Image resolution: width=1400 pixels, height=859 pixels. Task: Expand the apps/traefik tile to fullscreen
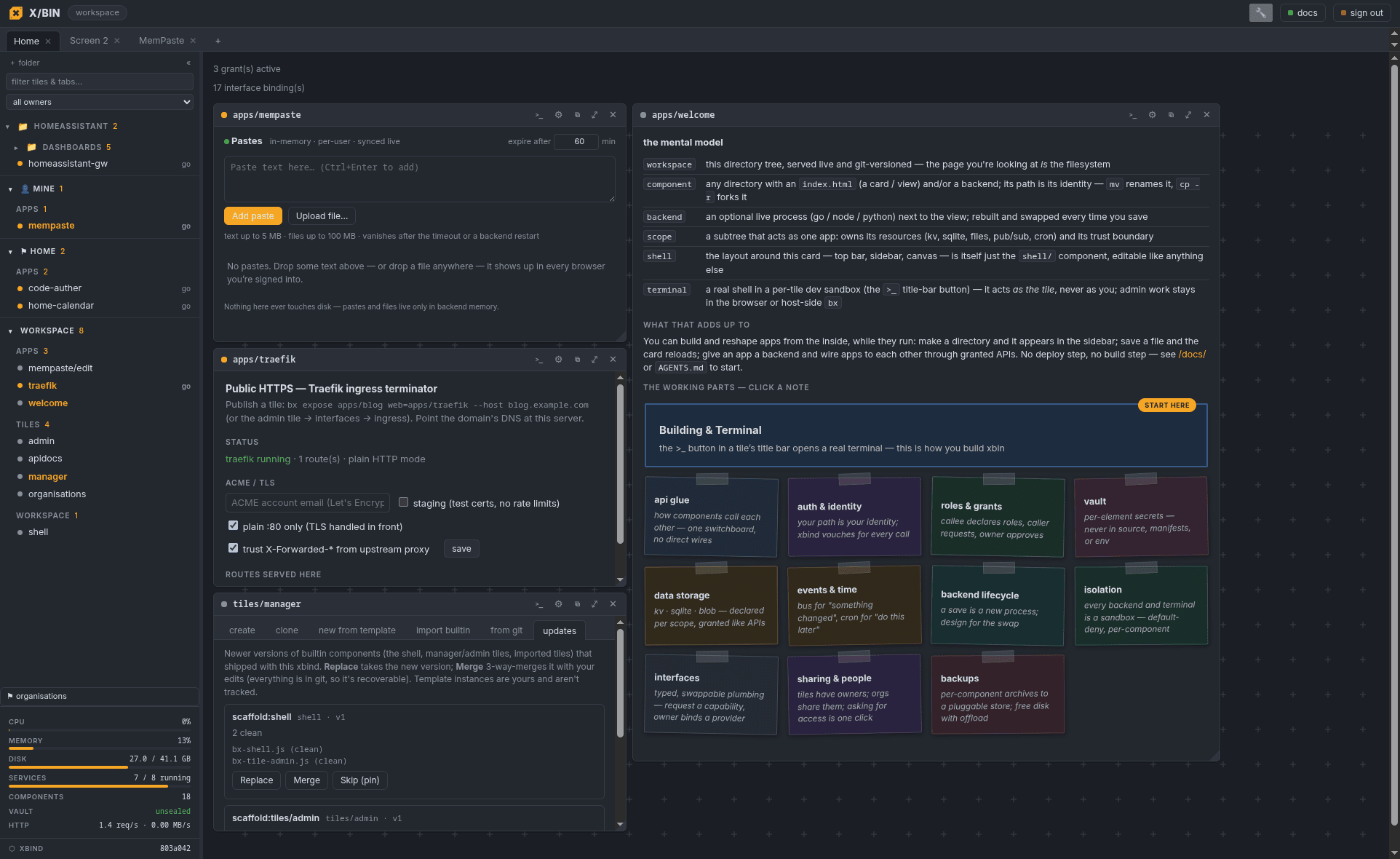pos(594,360)
